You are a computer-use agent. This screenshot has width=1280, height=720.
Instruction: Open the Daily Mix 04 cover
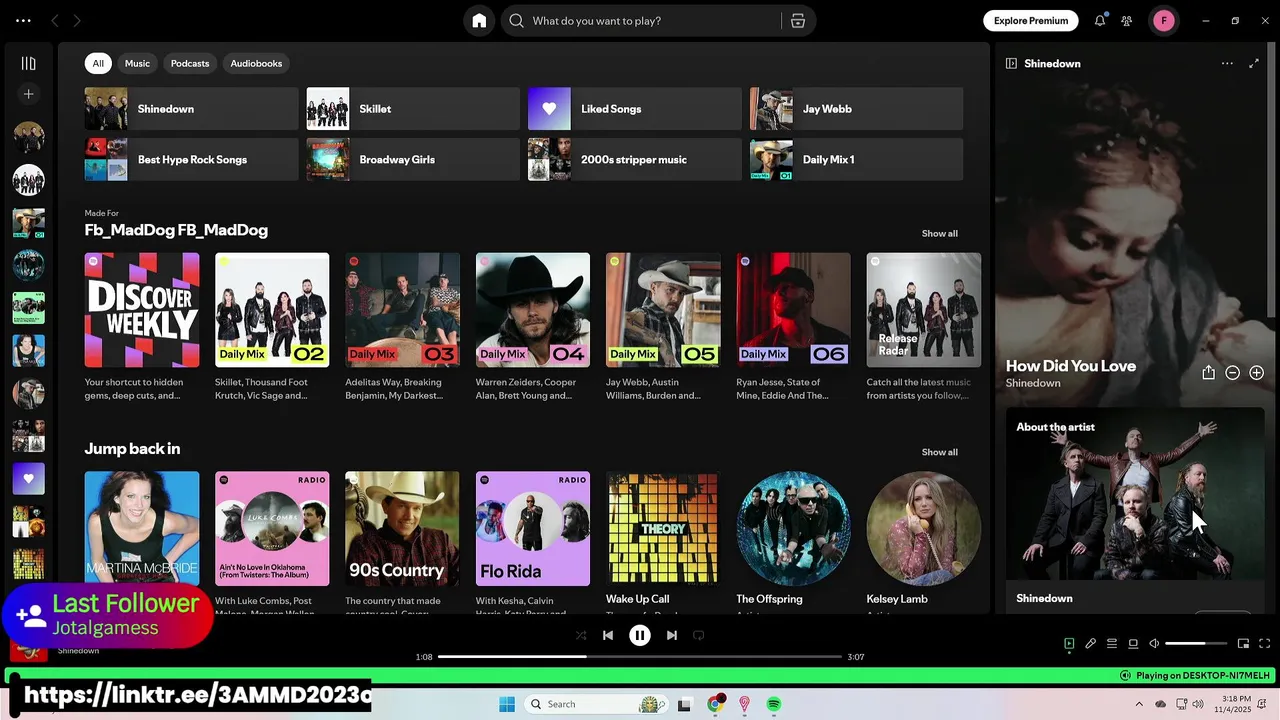(533, 310)
